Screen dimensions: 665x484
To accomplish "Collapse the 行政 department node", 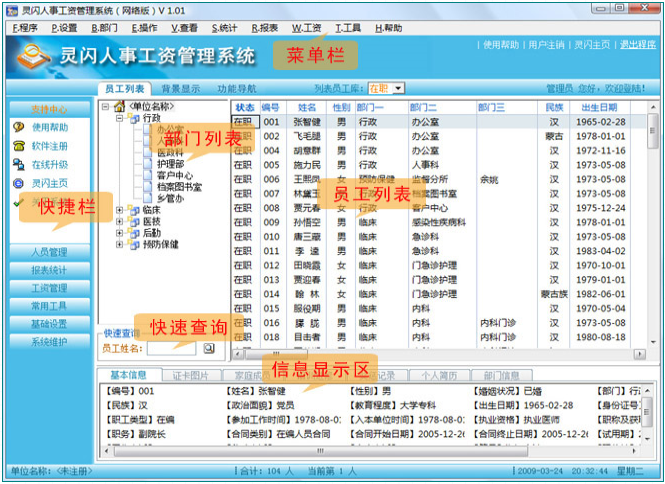I will point(120,118).
